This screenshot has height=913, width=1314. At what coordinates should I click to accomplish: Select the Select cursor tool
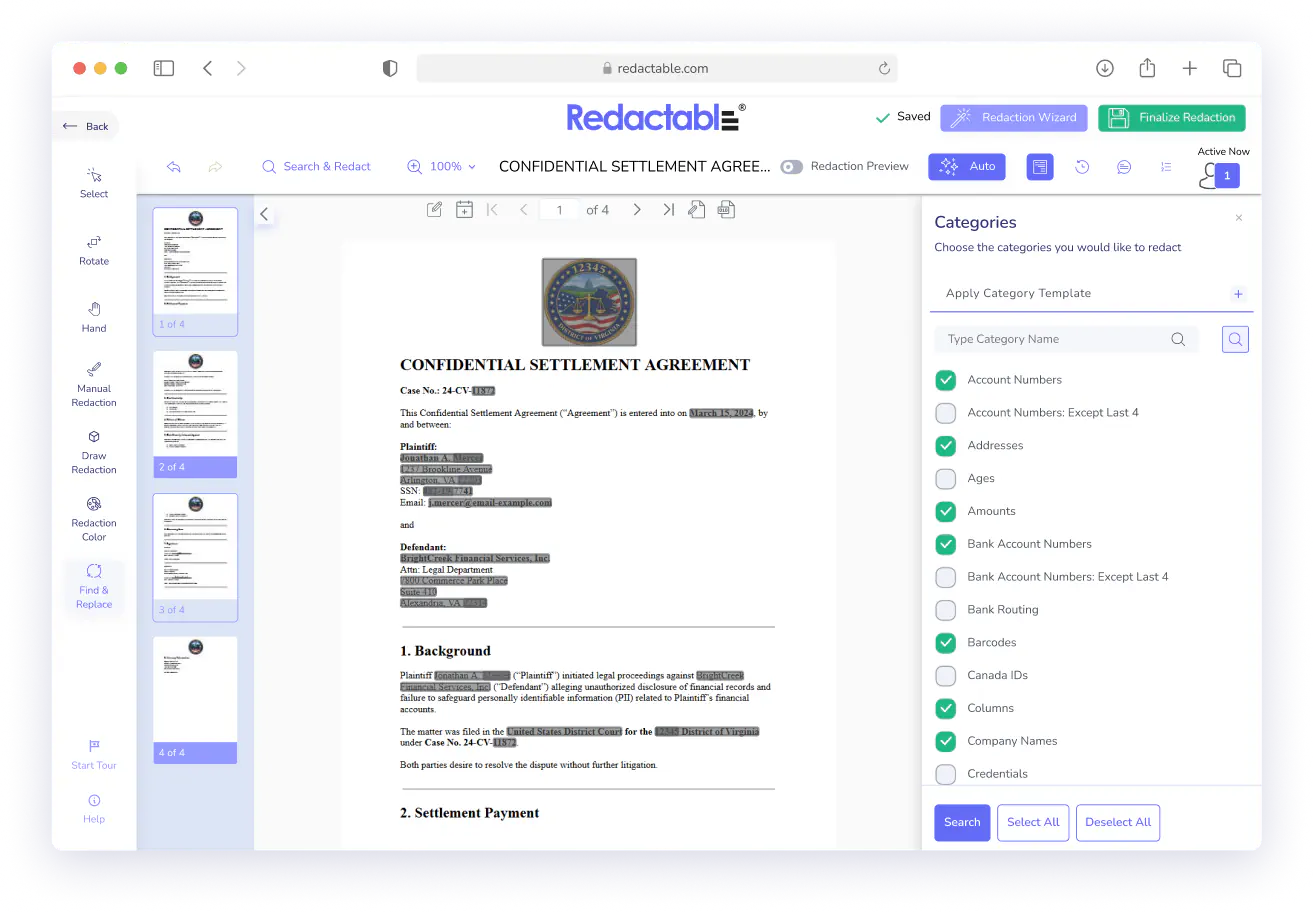coord(94,183)
